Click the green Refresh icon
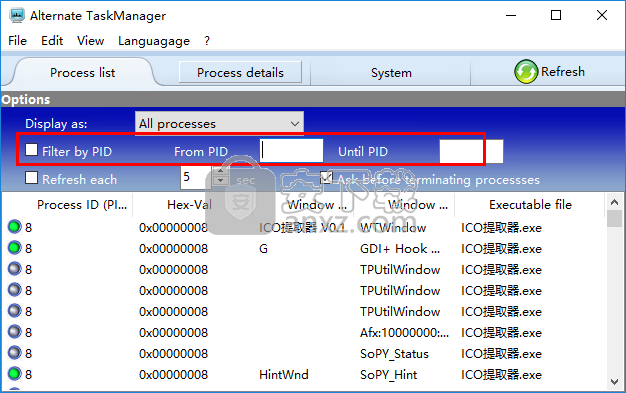 click(526, 72)
